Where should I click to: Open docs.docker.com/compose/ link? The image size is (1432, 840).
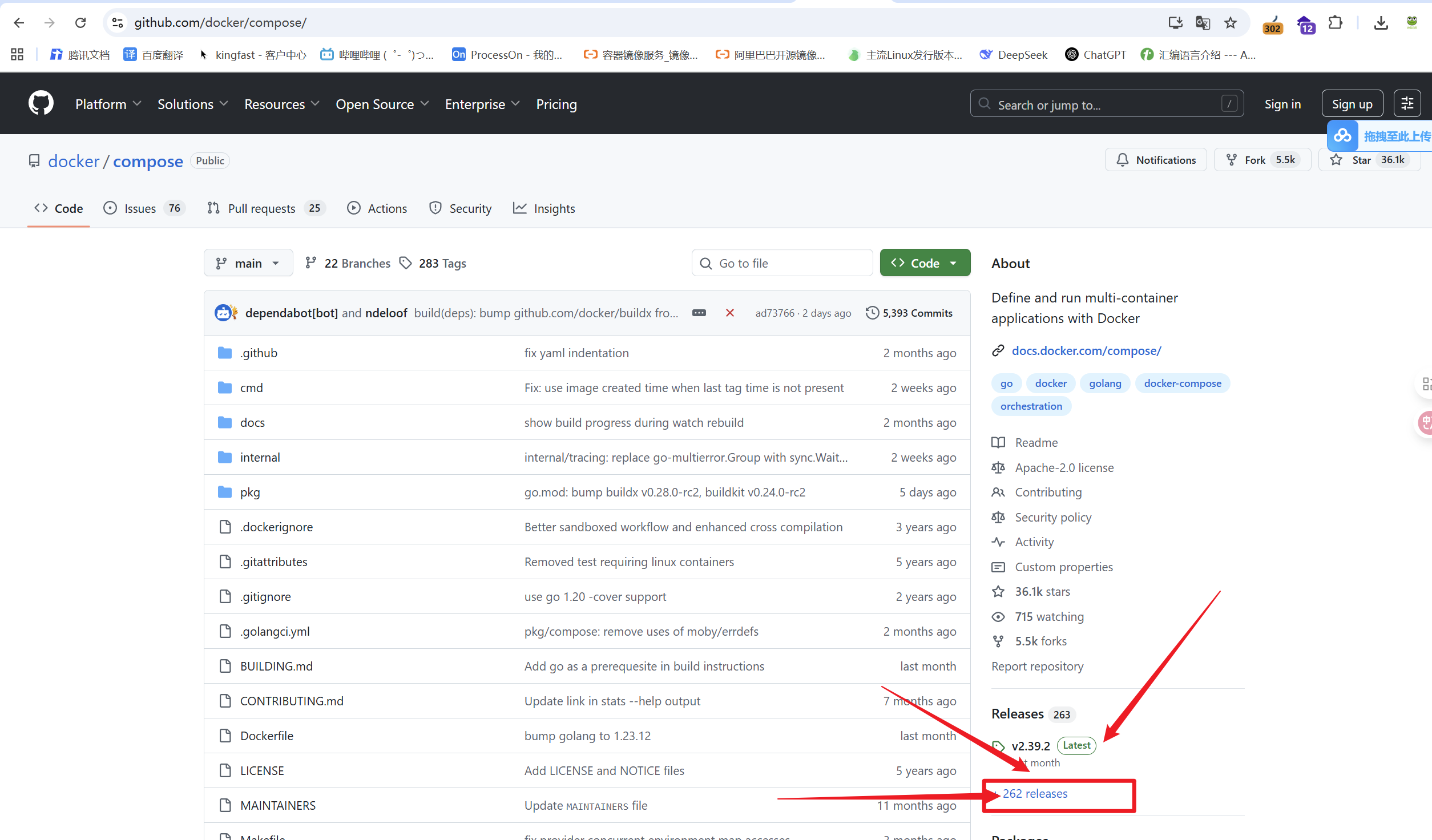click(1086, 351)
